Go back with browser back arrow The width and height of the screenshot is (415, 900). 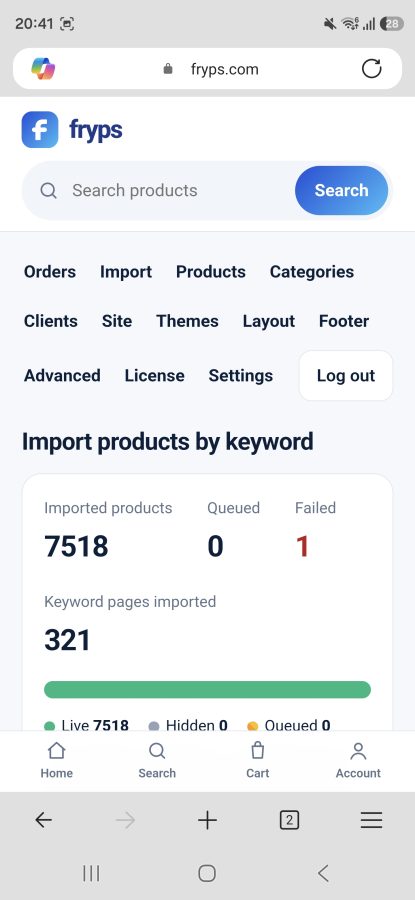click(x=43, y=821)
